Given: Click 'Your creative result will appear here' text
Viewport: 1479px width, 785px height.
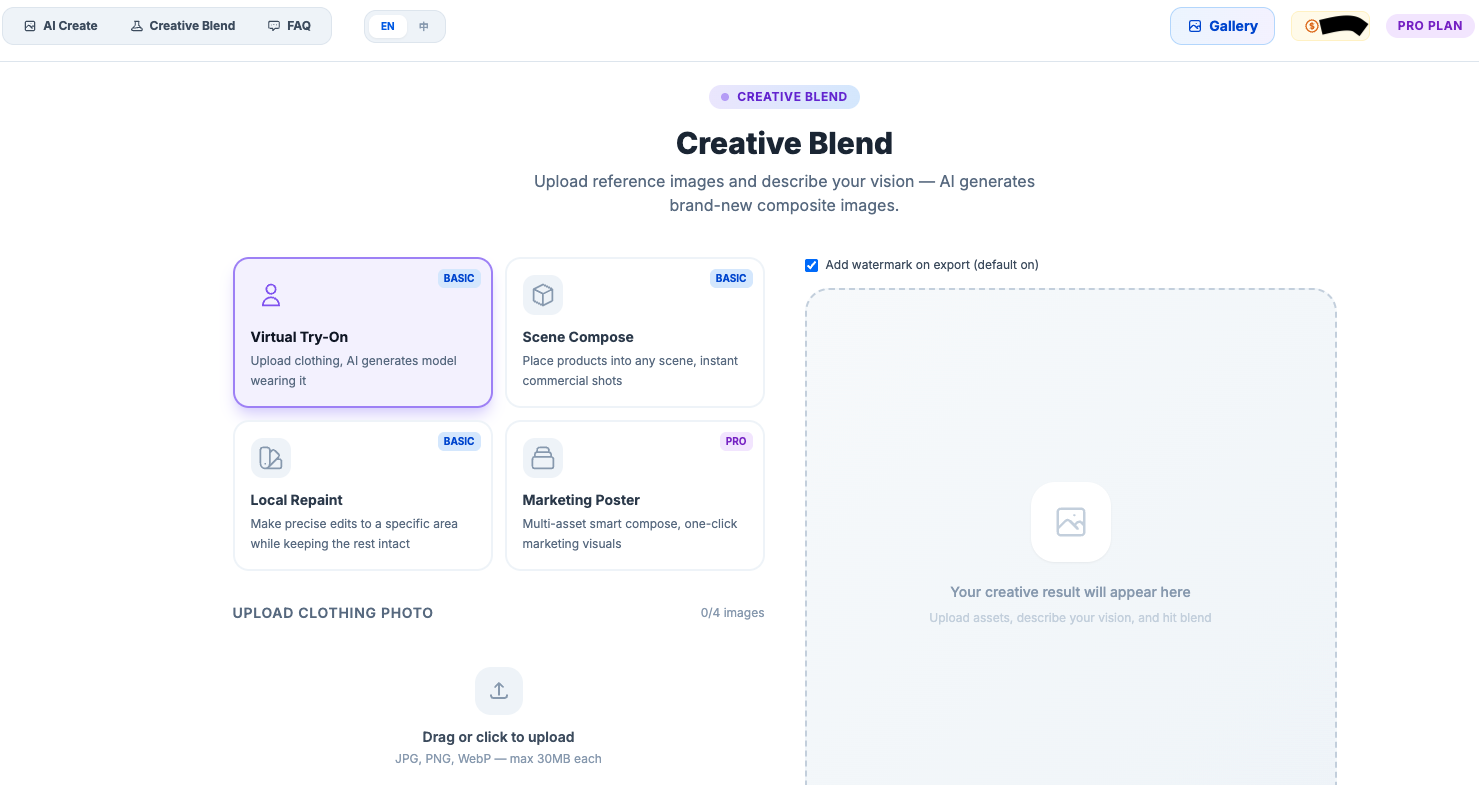Looking at the screenshot, I should pyautogui.click(x=1070, y=592).
